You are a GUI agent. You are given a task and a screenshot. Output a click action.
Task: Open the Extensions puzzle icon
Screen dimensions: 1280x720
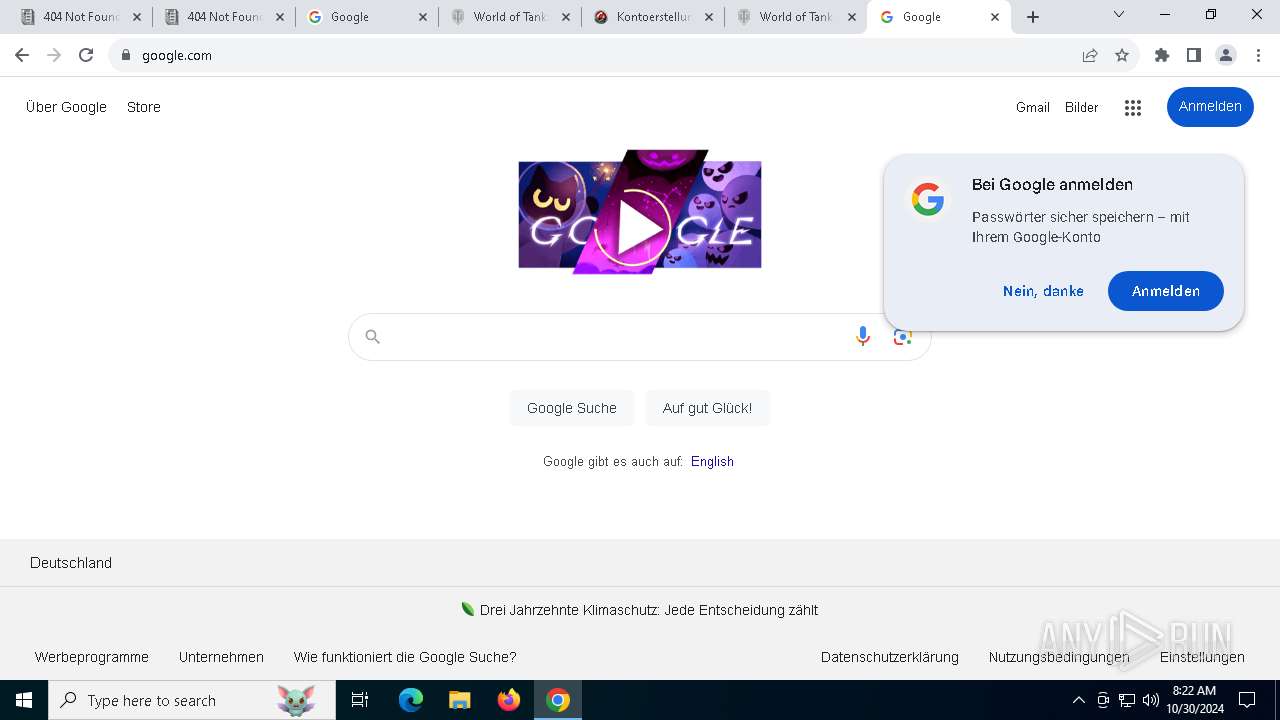1162,55
